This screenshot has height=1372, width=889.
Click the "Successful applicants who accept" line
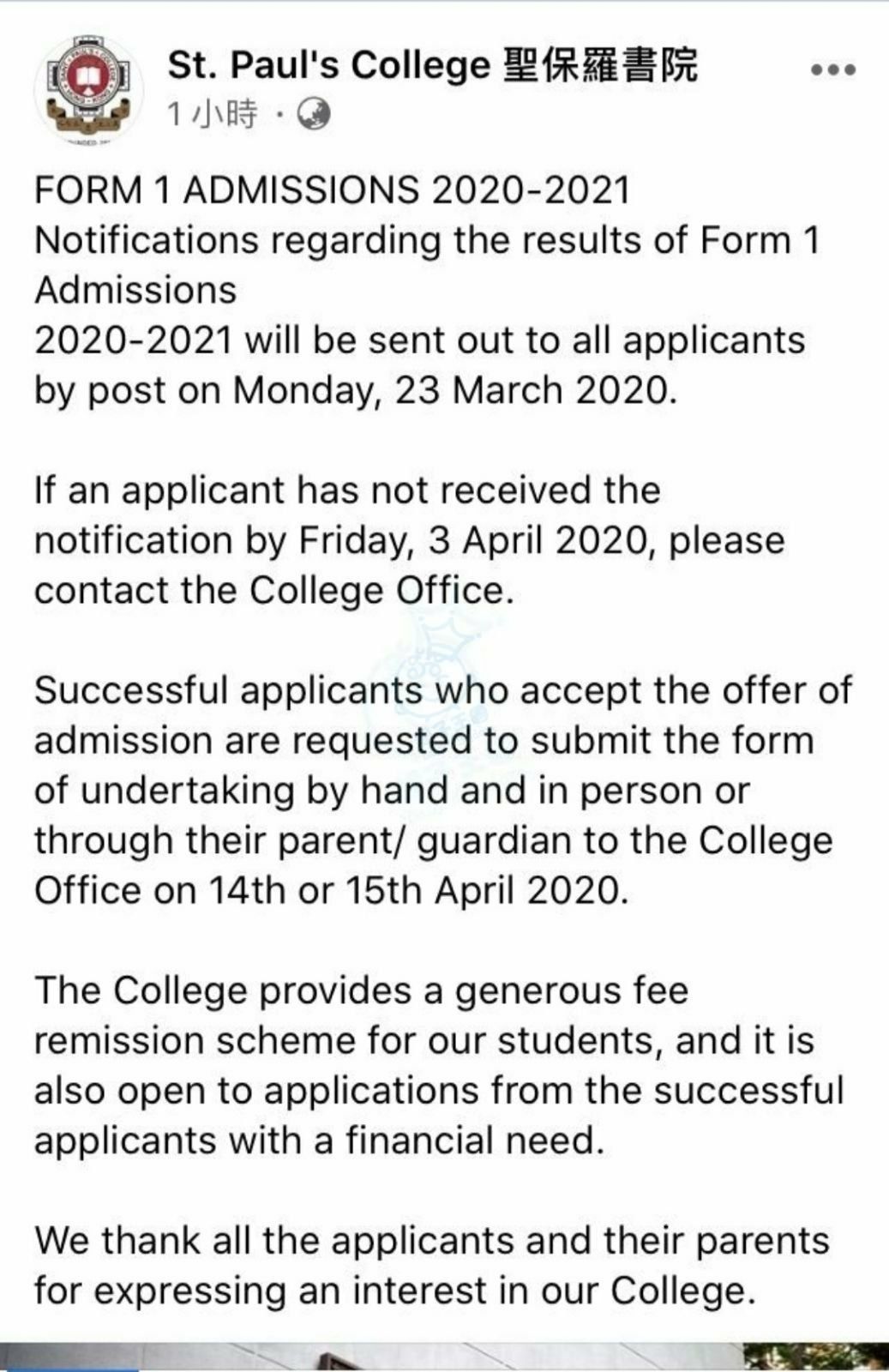point(442,691)
